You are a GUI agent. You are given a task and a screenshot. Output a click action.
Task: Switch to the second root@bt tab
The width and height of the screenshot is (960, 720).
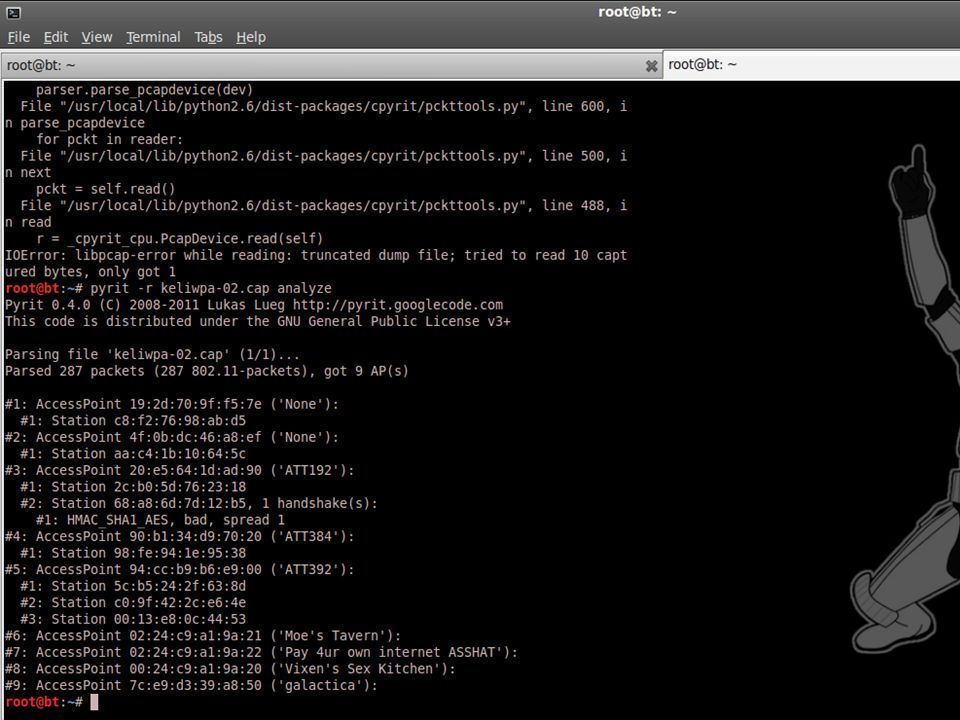(811, 64)
